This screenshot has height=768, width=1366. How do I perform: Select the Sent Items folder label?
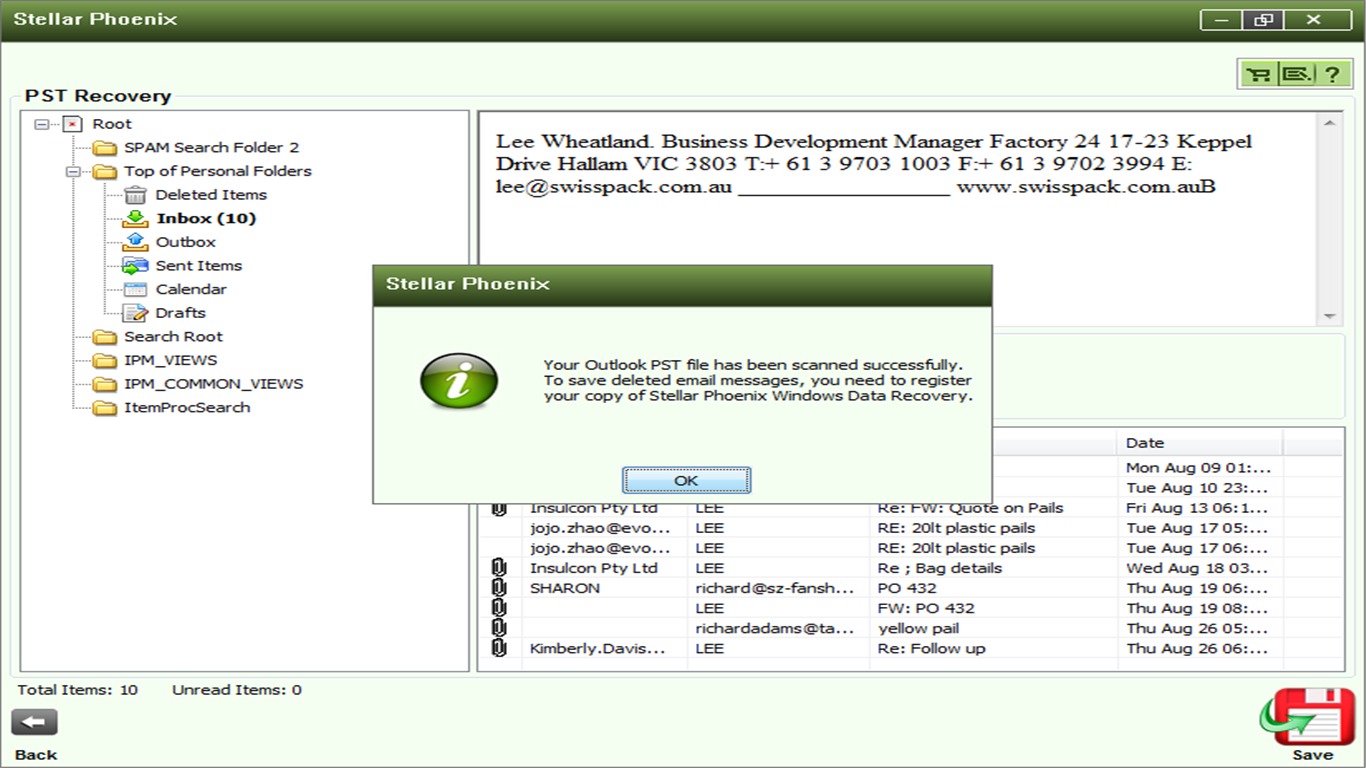click(198, 266)
